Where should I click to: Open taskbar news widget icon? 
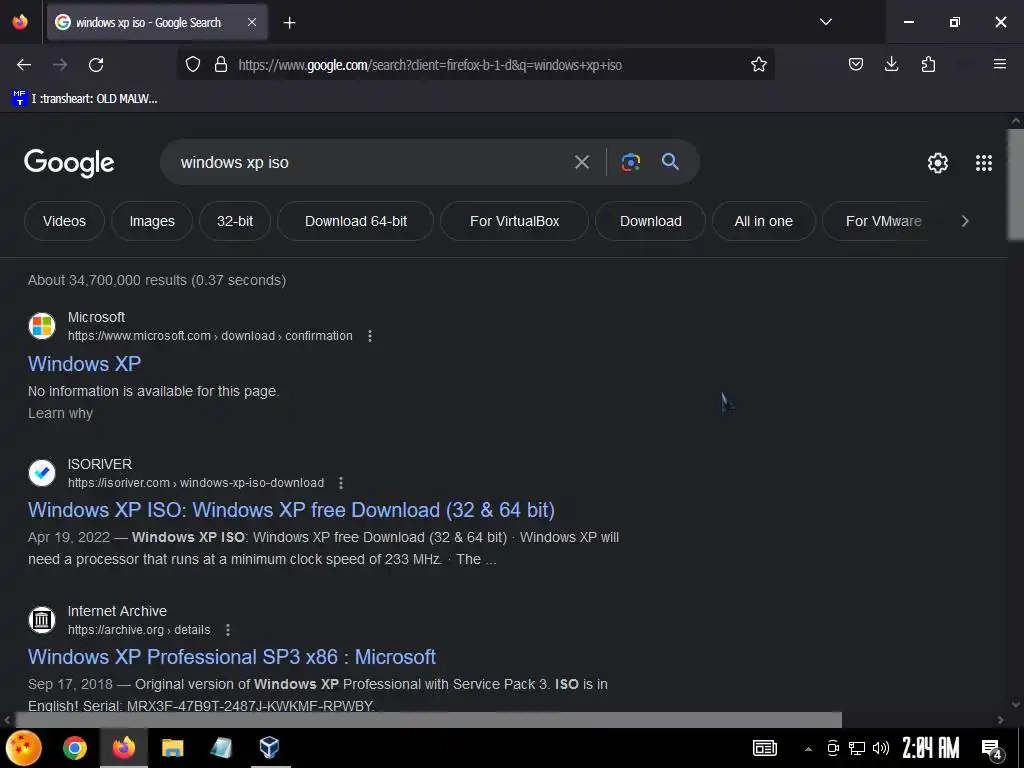(765, 748)
